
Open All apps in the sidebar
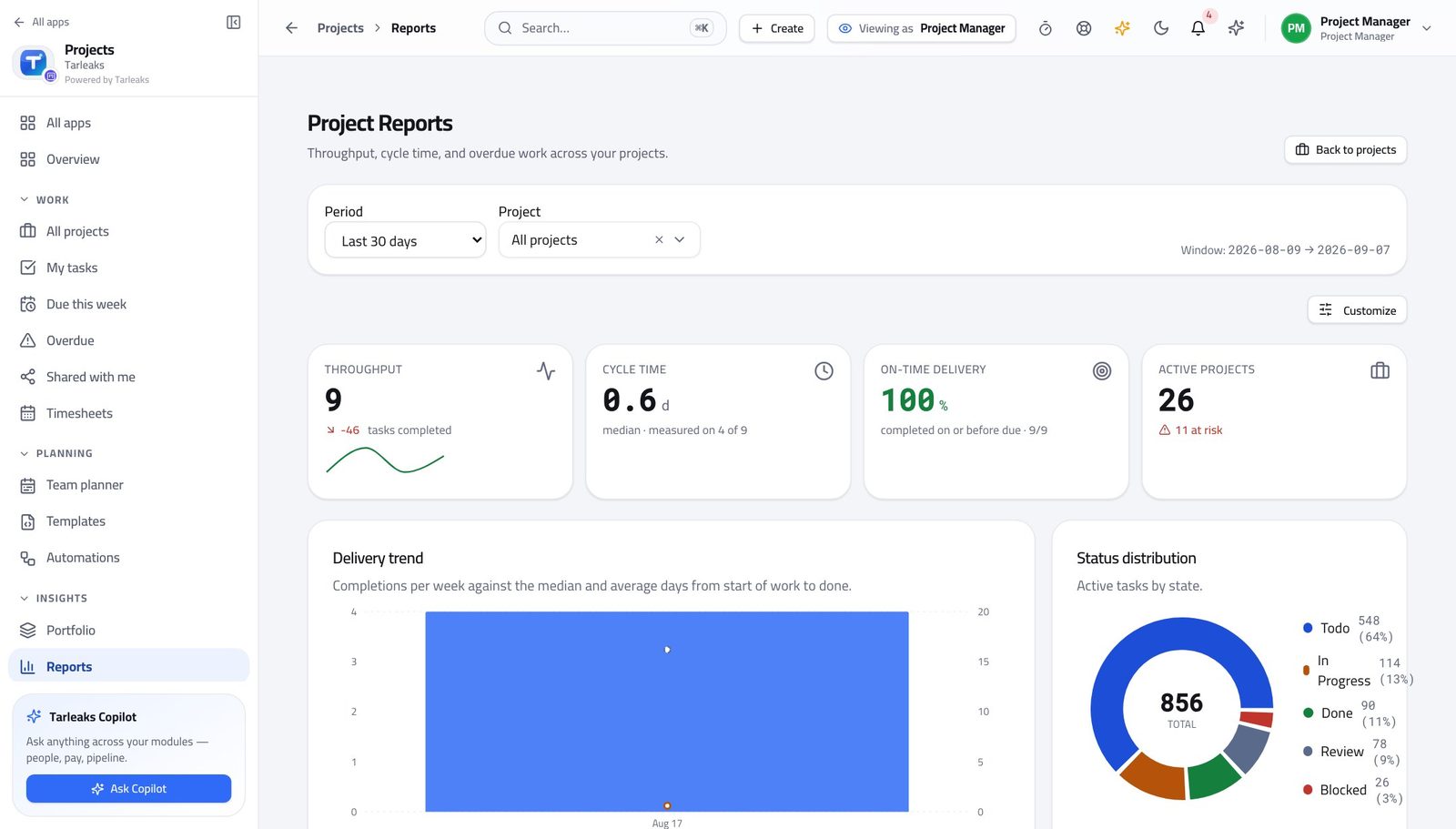129,123
